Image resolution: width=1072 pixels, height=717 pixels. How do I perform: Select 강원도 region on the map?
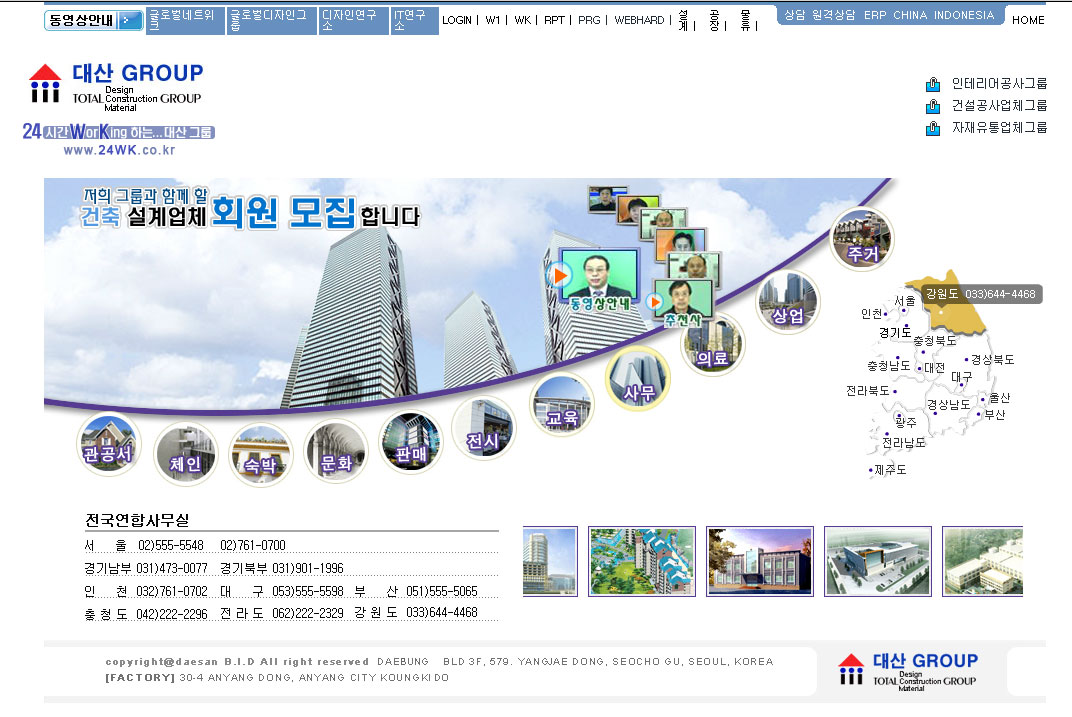947,301
